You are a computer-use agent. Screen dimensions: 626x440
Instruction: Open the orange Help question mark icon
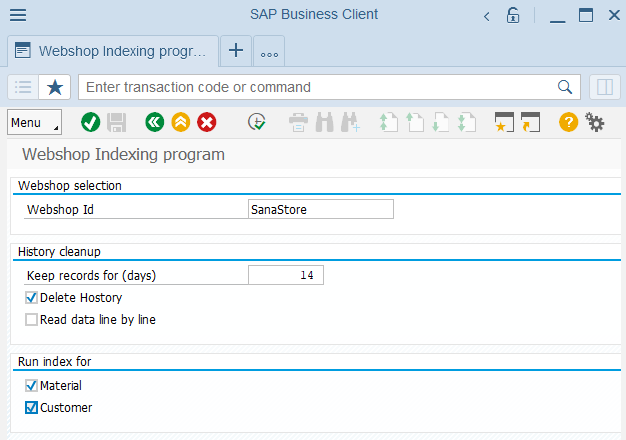pos(569,122)
